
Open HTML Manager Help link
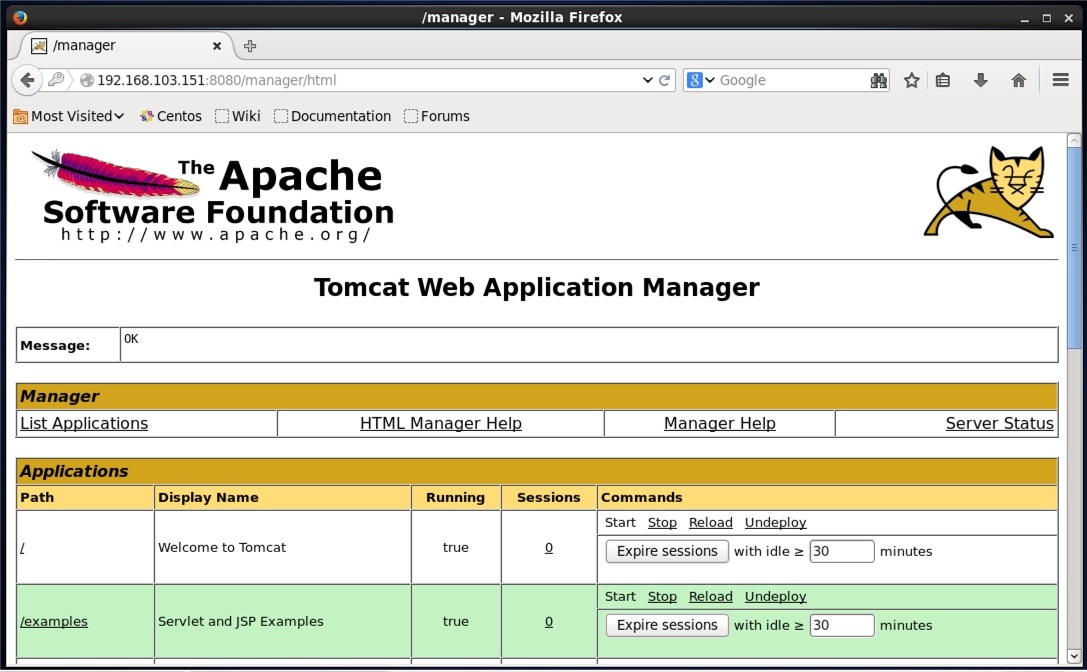point(441,423)
